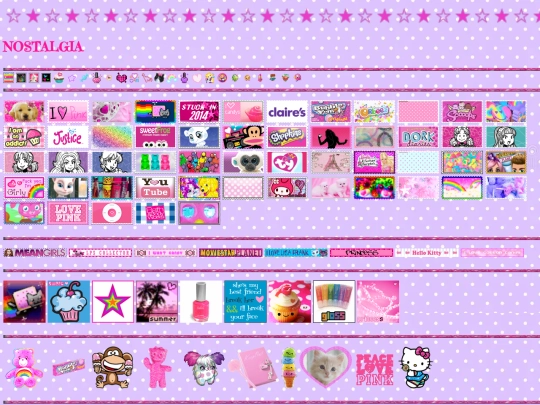This screenshot has width=540, height=405.
Task: Click the blue wrapped candy pixel icon
Action: tap(84, 78)
